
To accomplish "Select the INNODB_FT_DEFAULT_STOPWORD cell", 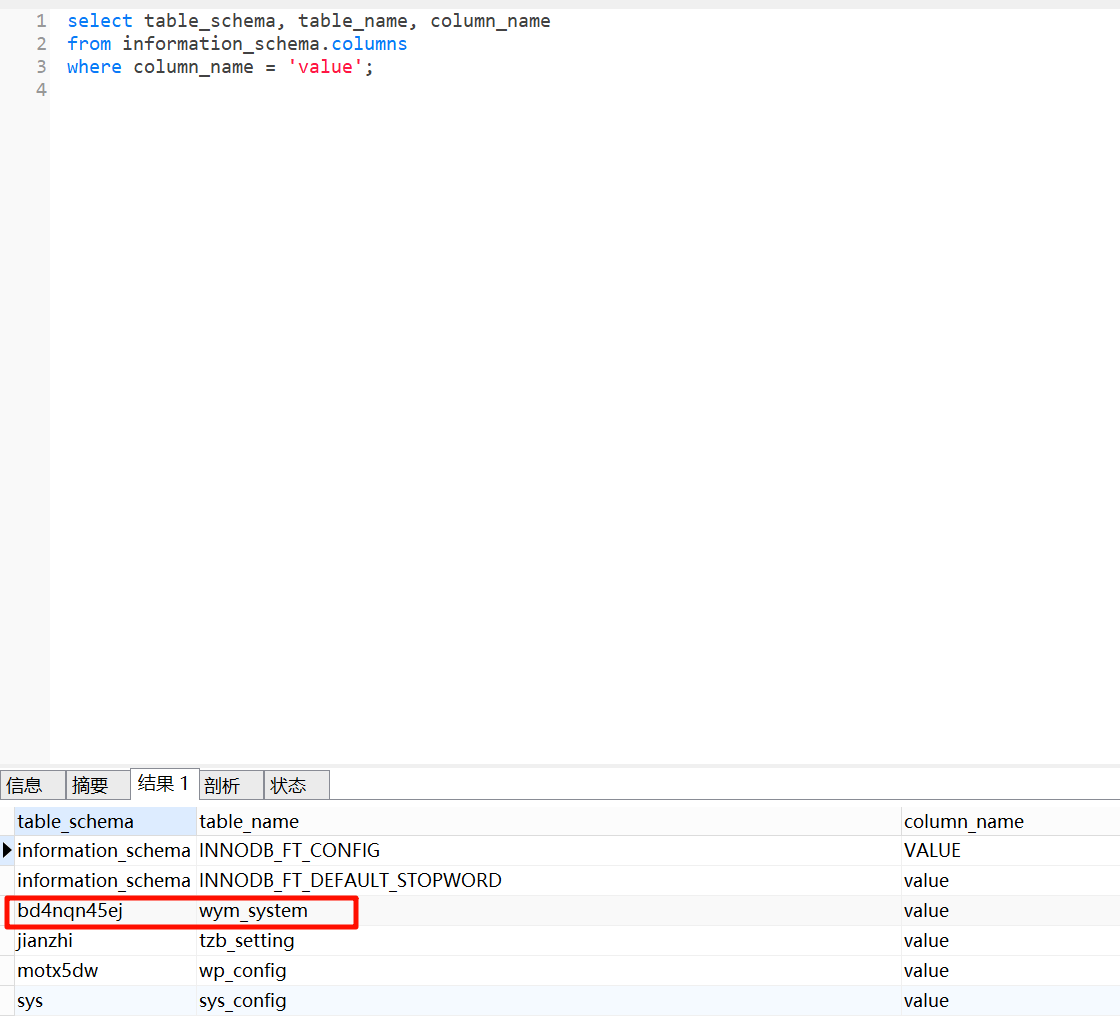I will coord(350,881).
